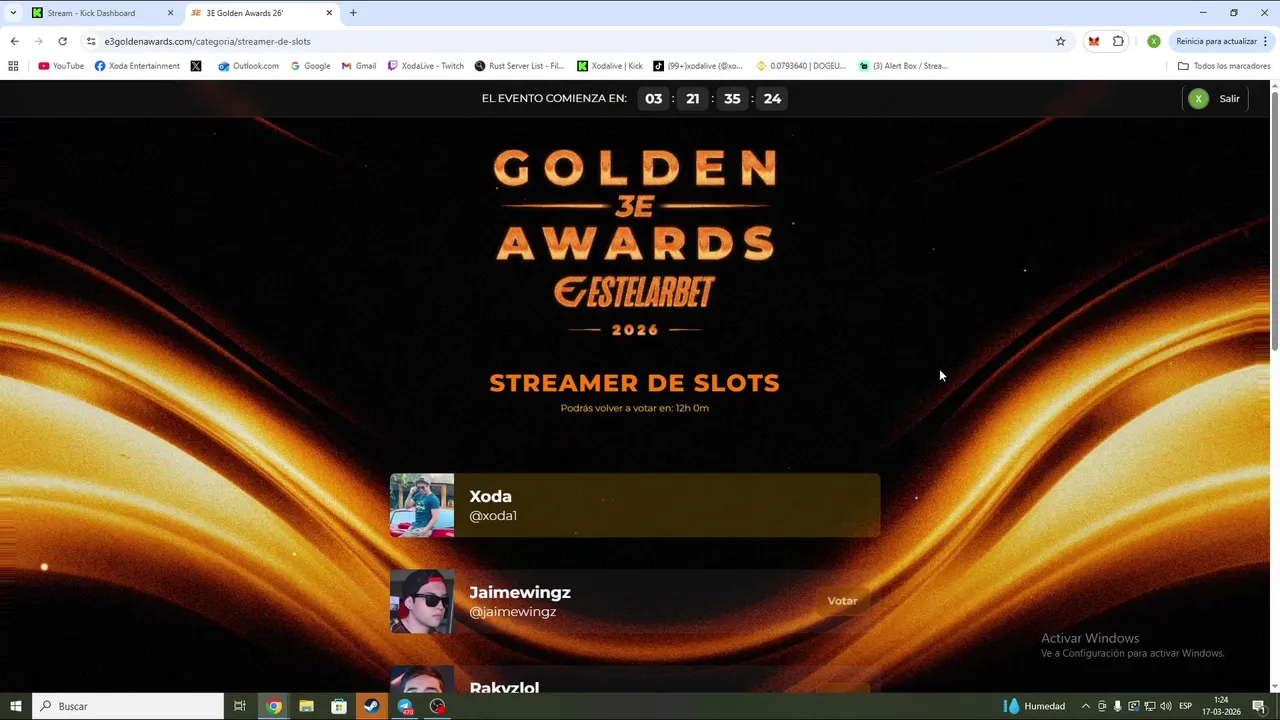
Task: Reload the current page
Action: click(62, 41)
